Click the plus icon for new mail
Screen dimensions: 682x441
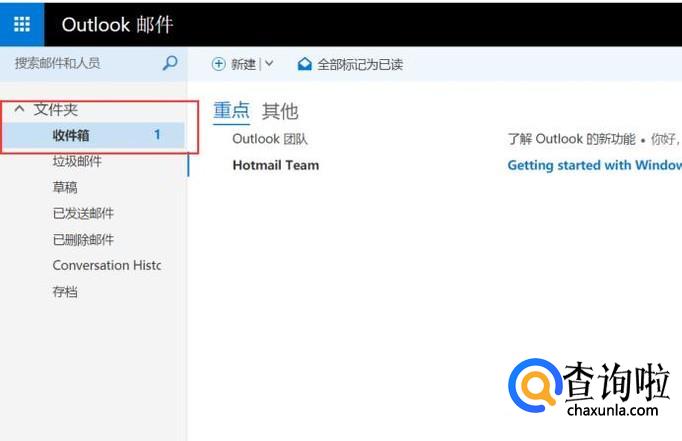click(218, 64)
